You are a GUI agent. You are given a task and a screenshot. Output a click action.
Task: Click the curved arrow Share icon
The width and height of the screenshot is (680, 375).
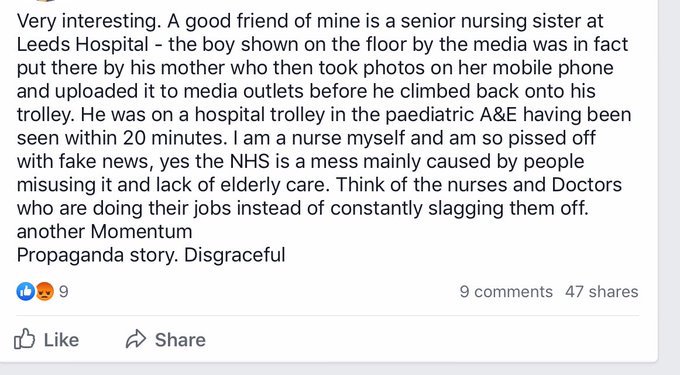tap(136, 339)
